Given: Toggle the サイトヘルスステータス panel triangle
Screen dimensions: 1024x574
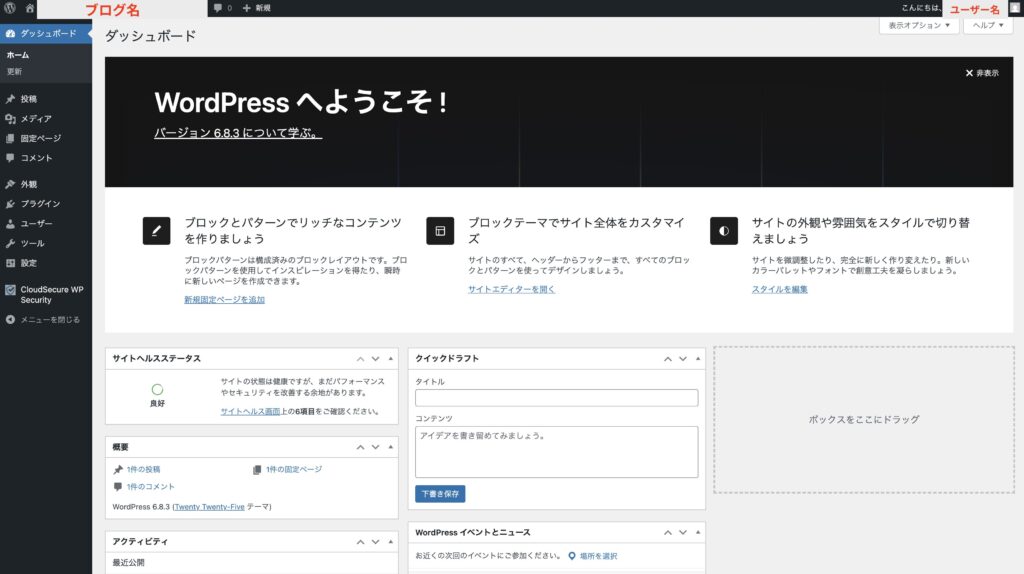Looking at the screenshot, I should tap(391, 358).
